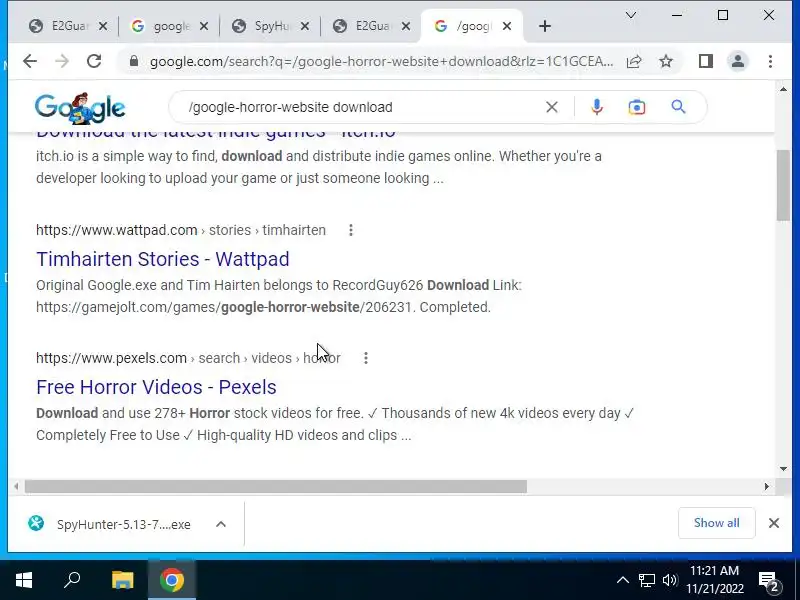Start a voice search with the microphone

[596, 107]
